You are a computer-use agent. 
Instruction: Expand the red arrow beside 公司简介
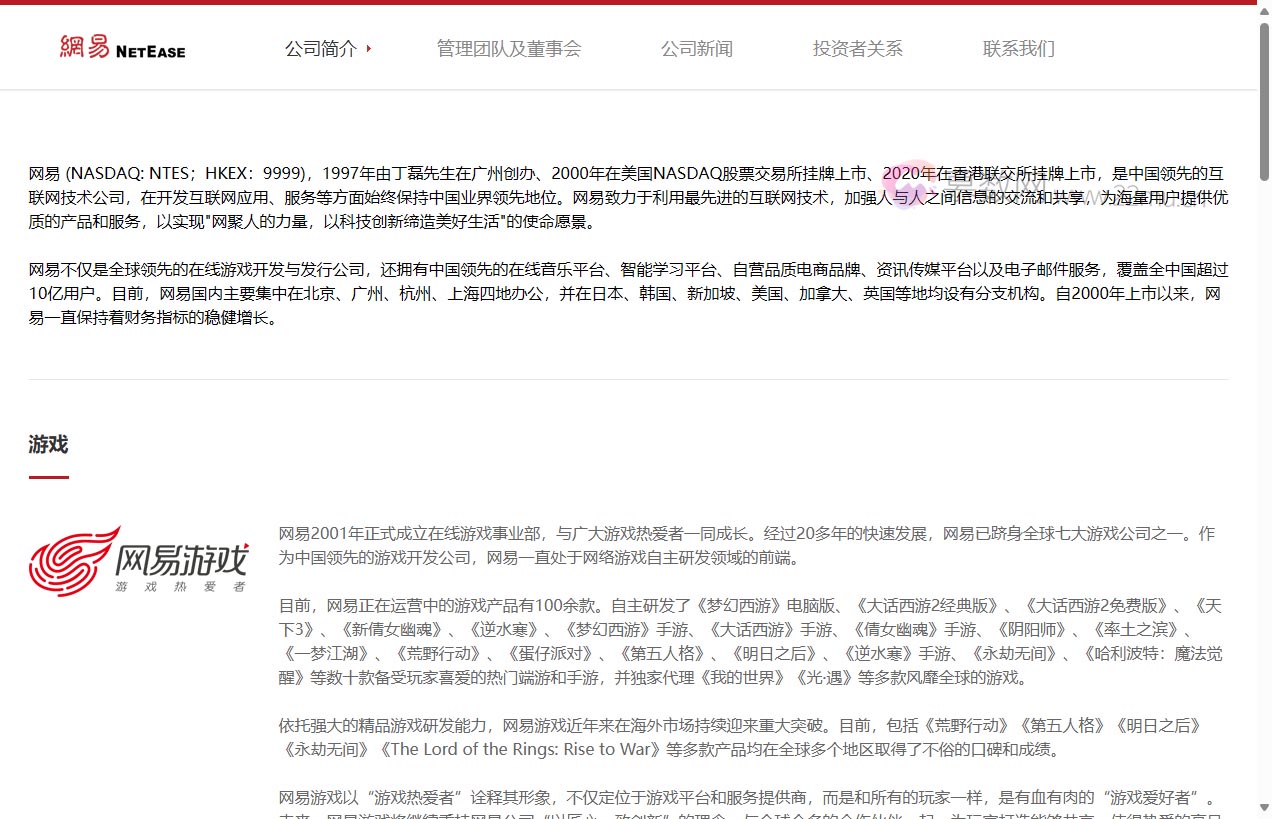[x=369, y=48]
